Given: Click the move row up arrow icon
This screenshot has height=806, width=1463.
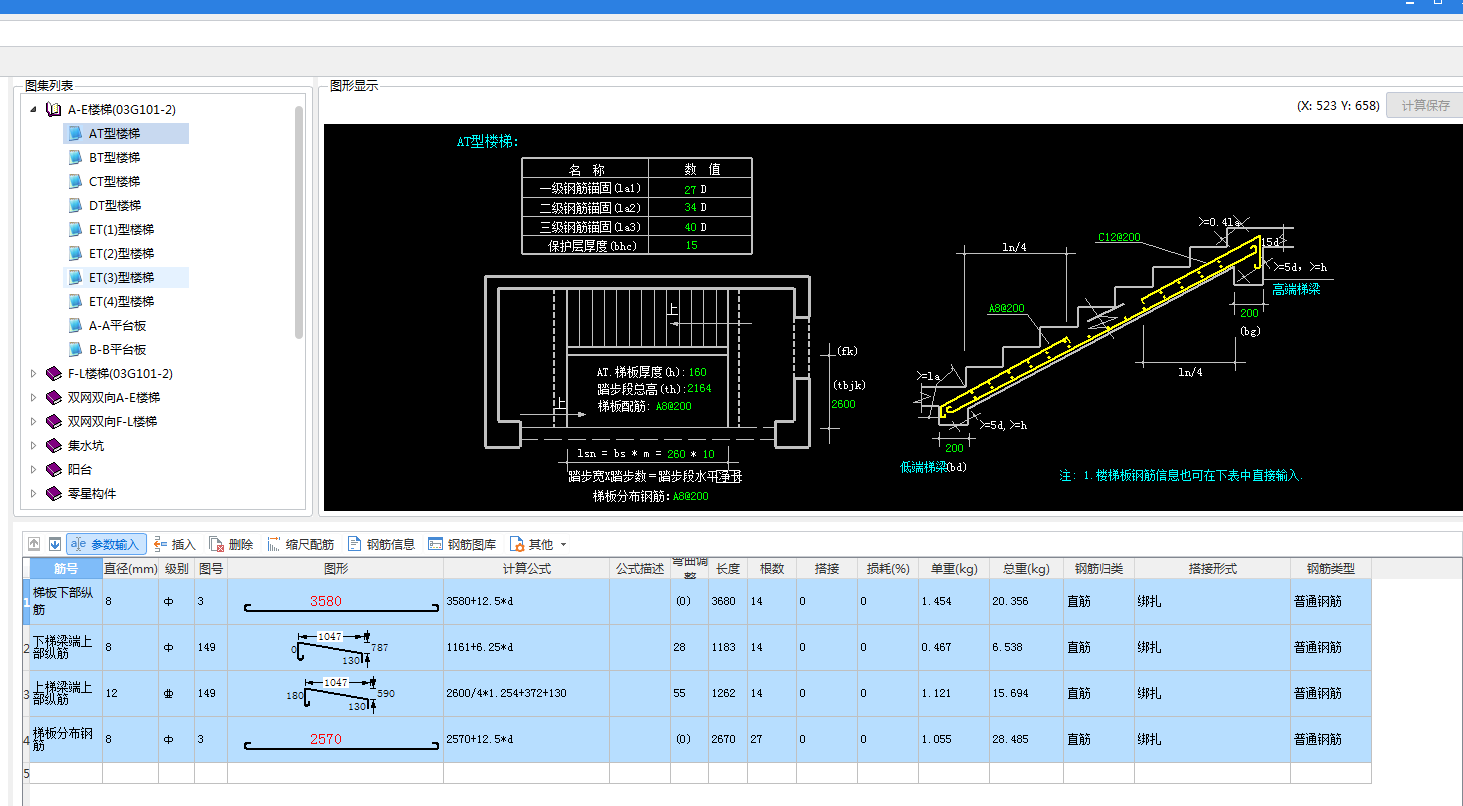Looking at the screenshot, I should click(34, 544).
